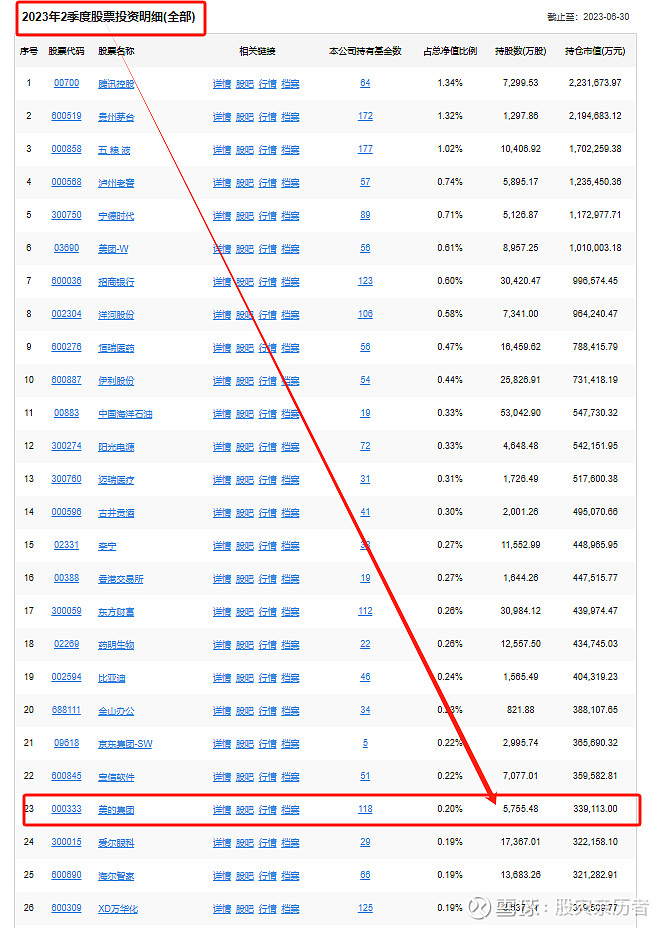The height and width of the screenshot is (928, 669).
Task: Click the 截止至 2023-06-30 date label
Action: tap(588, 17)
